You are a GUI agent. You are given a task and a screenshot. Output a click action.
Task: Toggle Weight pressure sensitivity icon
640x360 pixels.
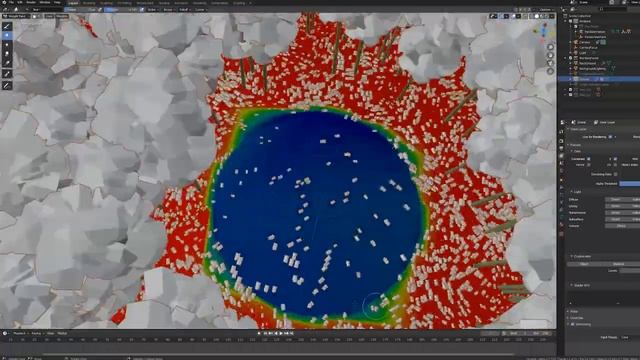tap(100, 9)
